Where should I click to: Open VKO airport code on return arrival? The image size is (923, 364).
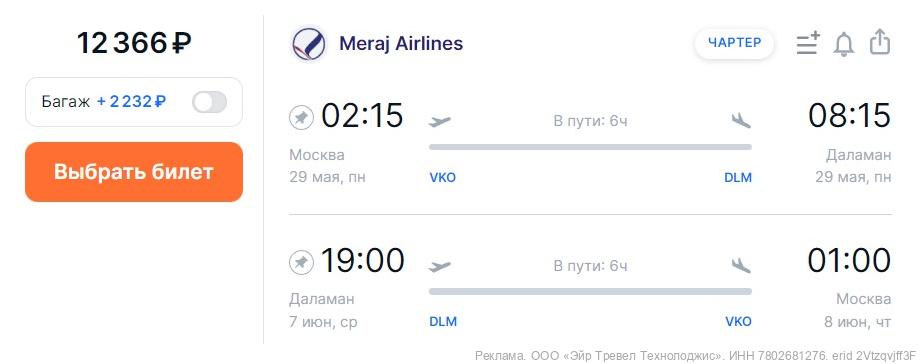coord(739,322)
